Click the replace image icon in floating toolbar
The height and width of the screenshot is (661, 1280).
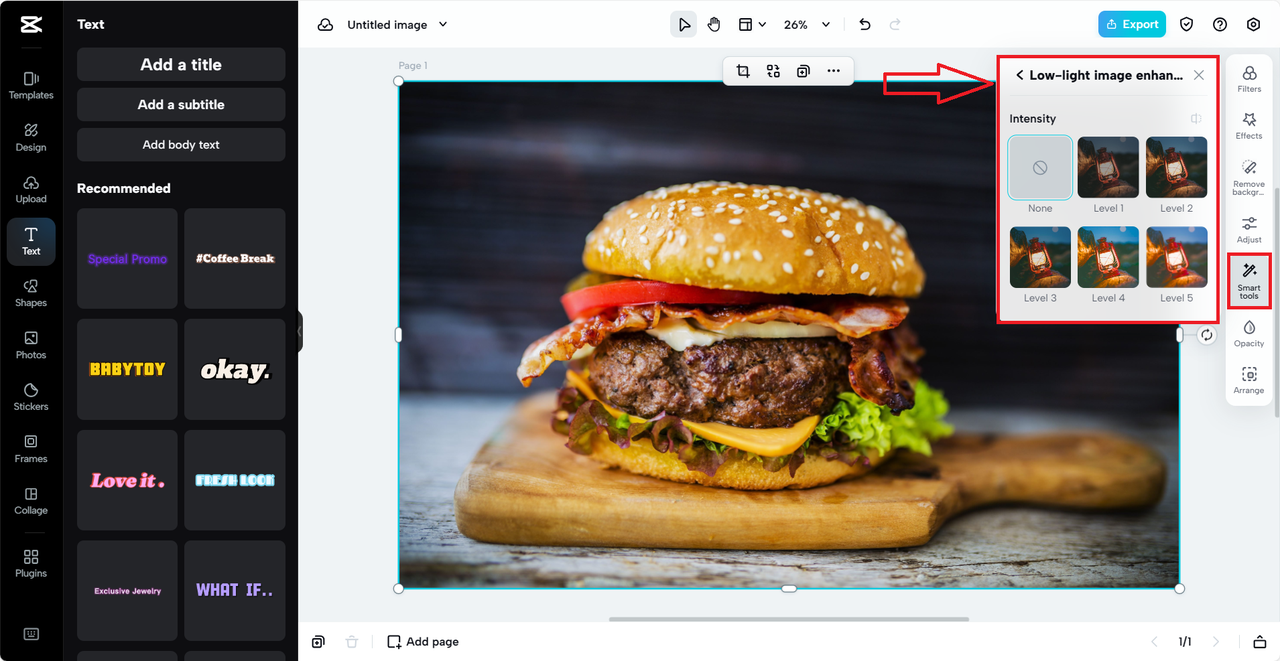(x=773, y=71)
